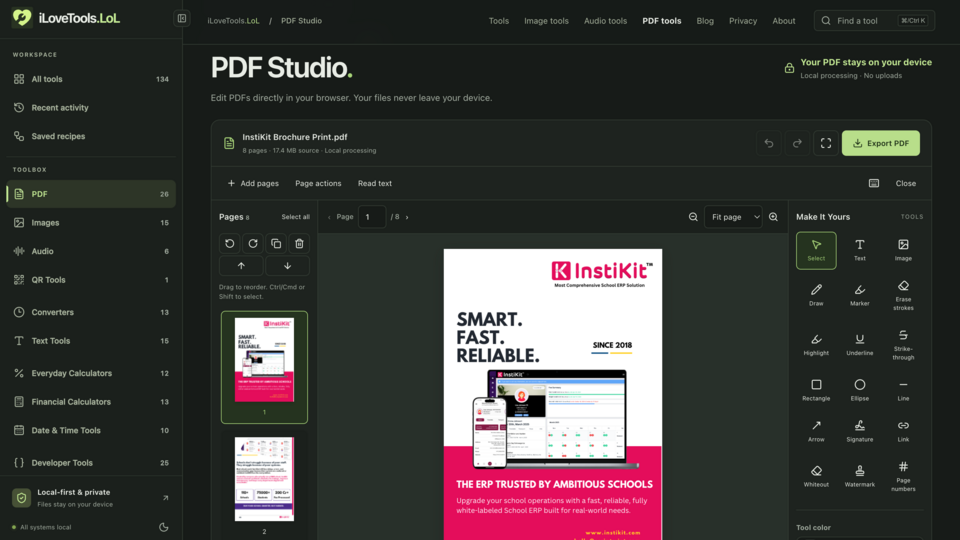Open the Blog nav link
This screenshot has width=960, height=540.
pyautogui.click(x=705, y=21)
